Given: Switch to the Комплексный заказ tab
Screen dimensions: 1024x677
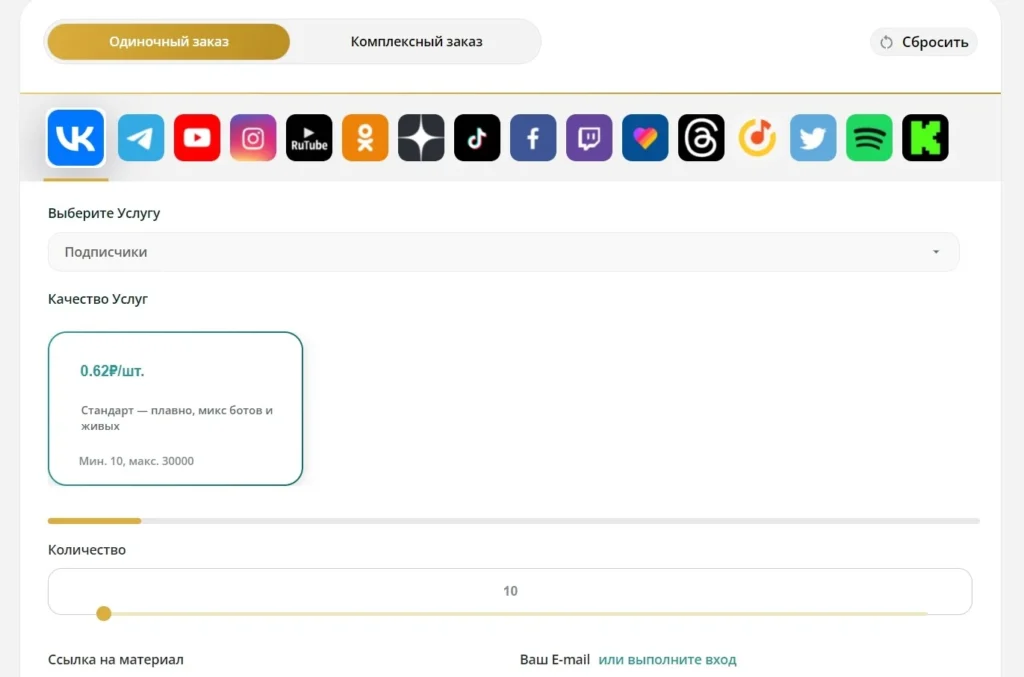Looking at the screenshot, I should [417, 42].
